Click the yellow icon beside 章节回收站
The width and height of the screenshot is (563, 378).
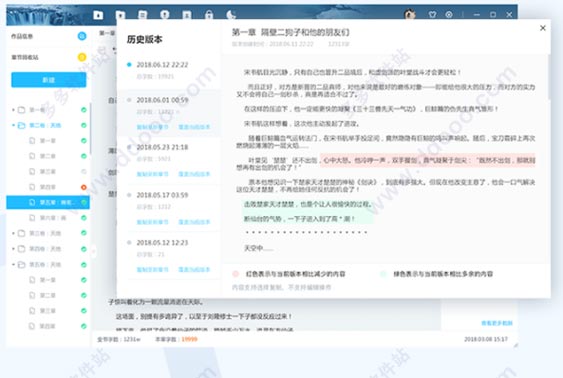point(82,57)
